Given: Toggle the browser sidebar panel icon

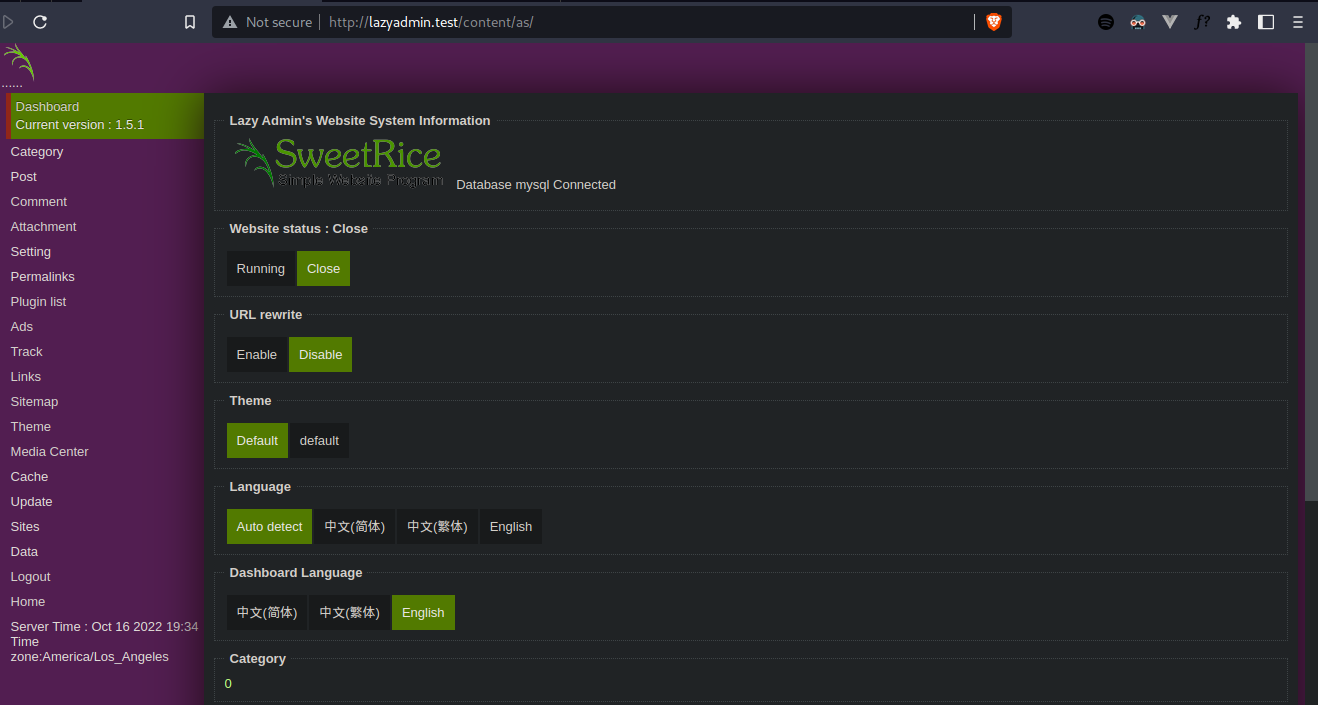Looking at the screenshot, I should pyautogui.click(x=1265, y=22).
